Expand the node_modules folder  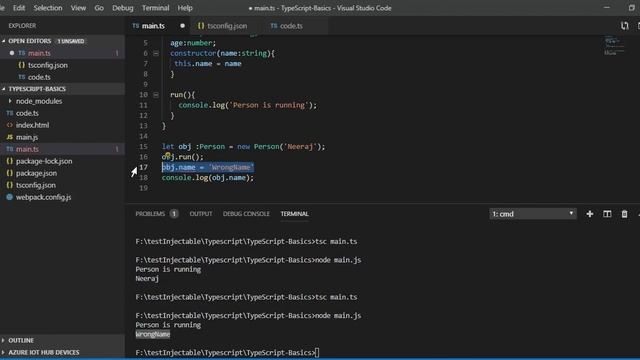tap(39, 101)
